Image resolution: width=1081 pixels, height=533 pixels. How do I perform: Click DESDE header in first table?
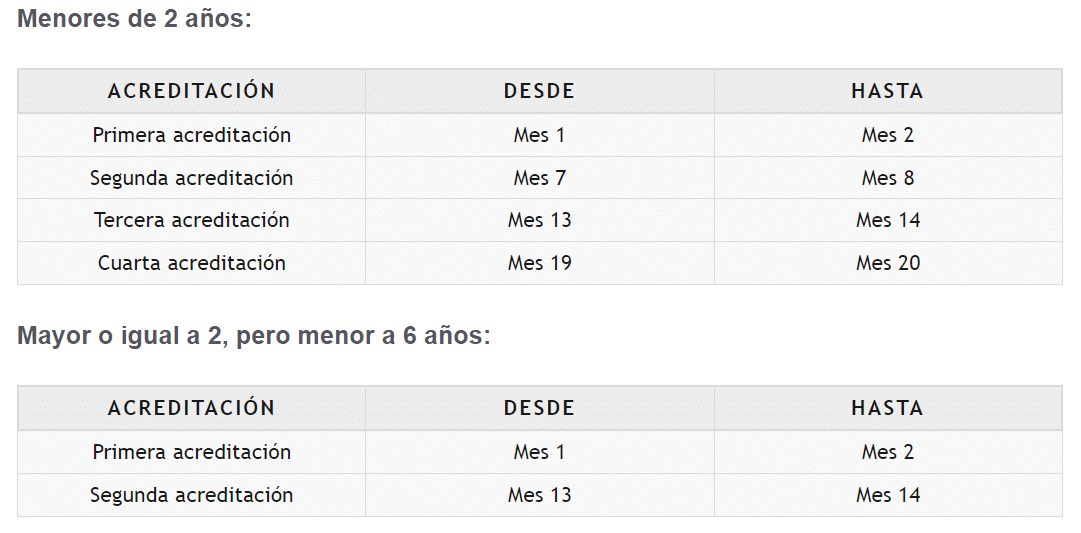coord(539,91)
